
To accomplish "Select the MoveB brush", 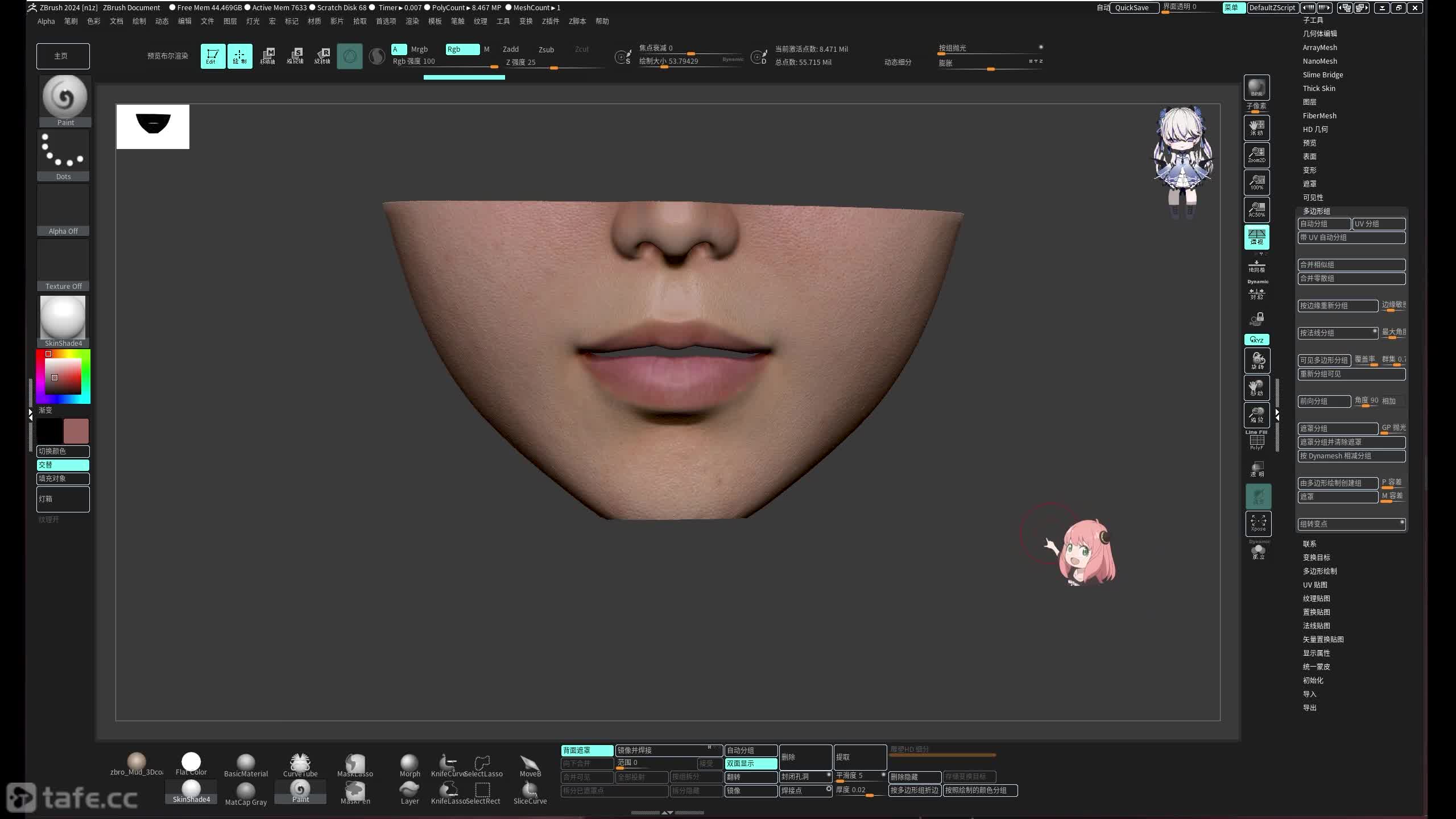I will click(x=530, y=765).
